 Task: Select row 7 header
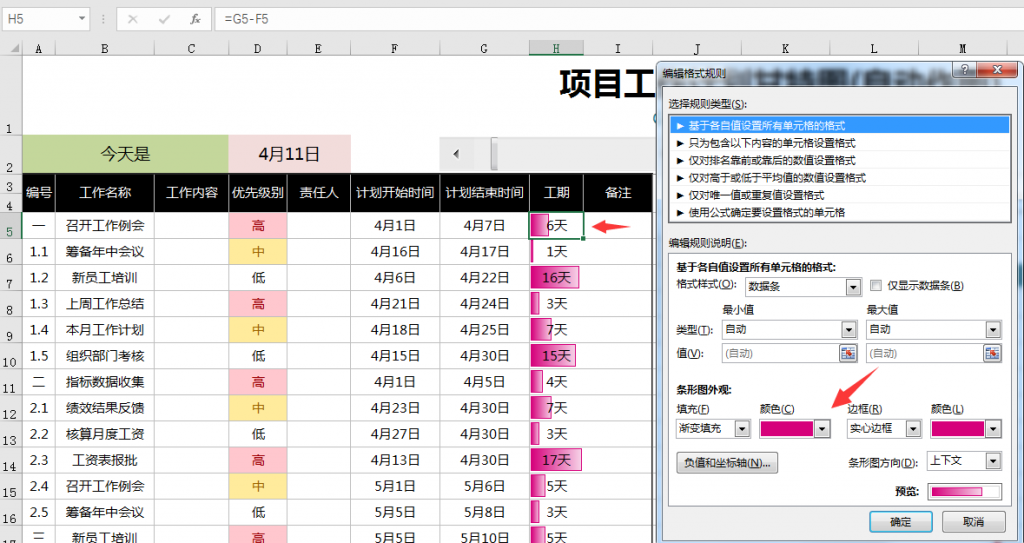click(10, 278)
